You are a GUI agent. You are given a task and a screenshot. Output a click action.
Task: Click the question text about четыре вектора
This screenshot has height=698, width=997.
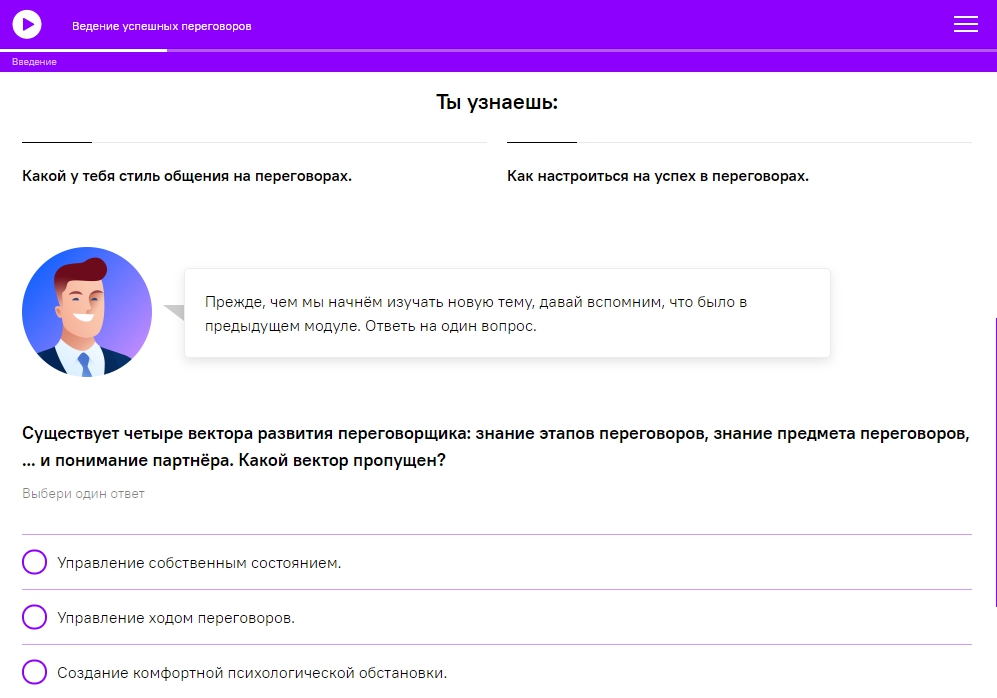[496, 448]
